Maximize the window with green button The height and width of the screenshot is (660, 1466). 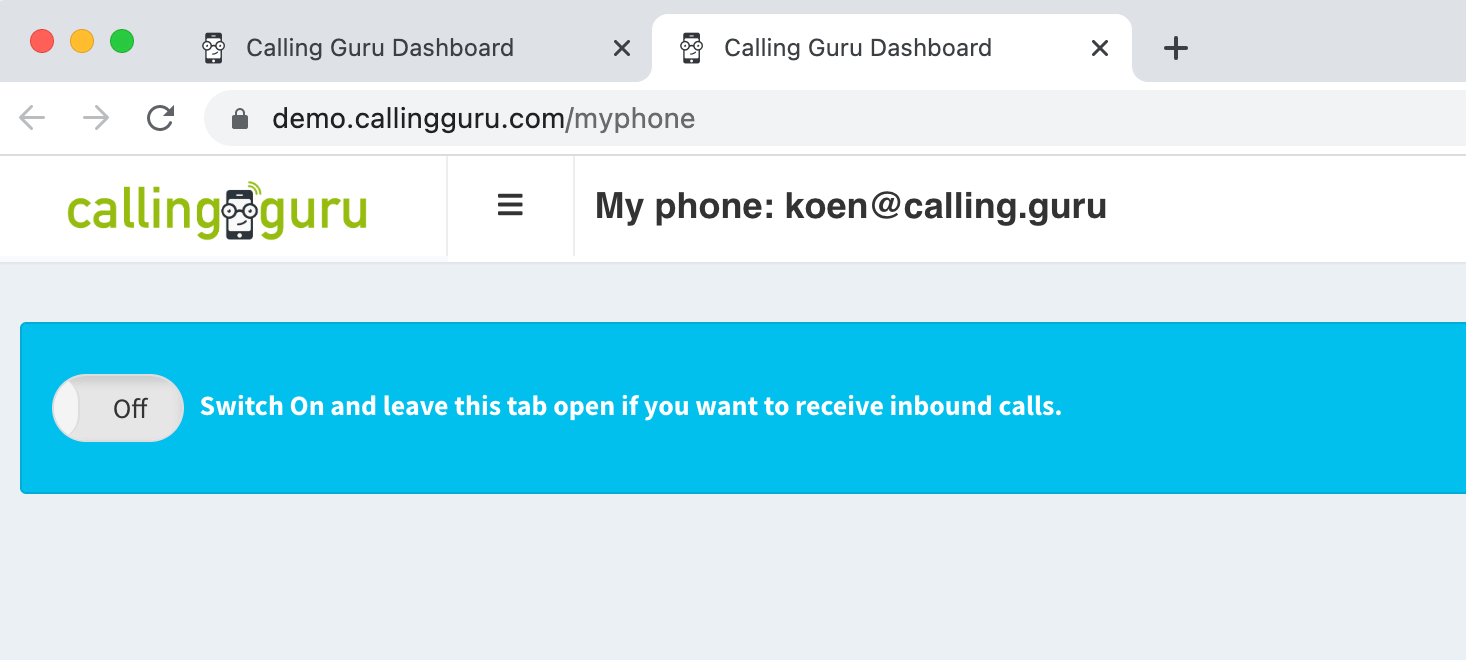coord(122,42)
